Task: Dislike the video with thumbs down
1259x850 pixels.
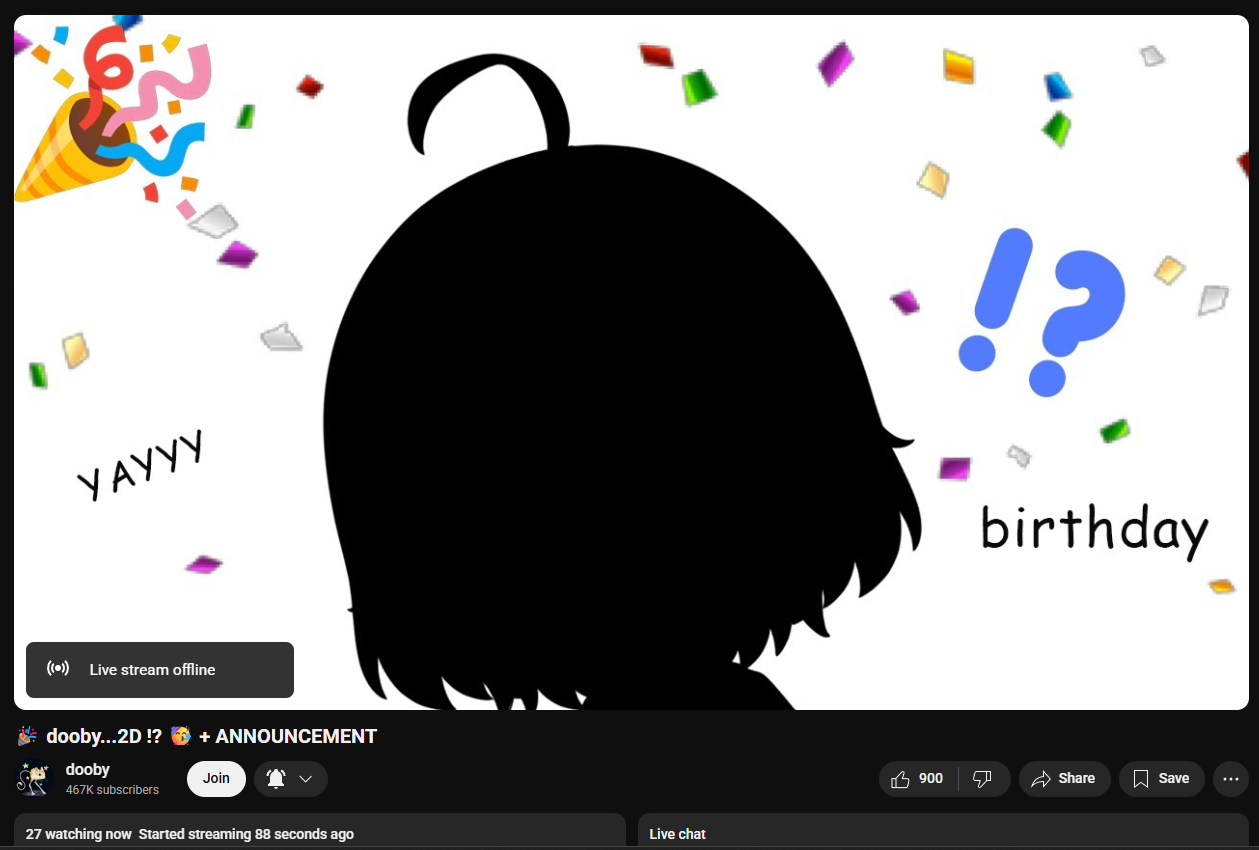Action: pos(984,779)
